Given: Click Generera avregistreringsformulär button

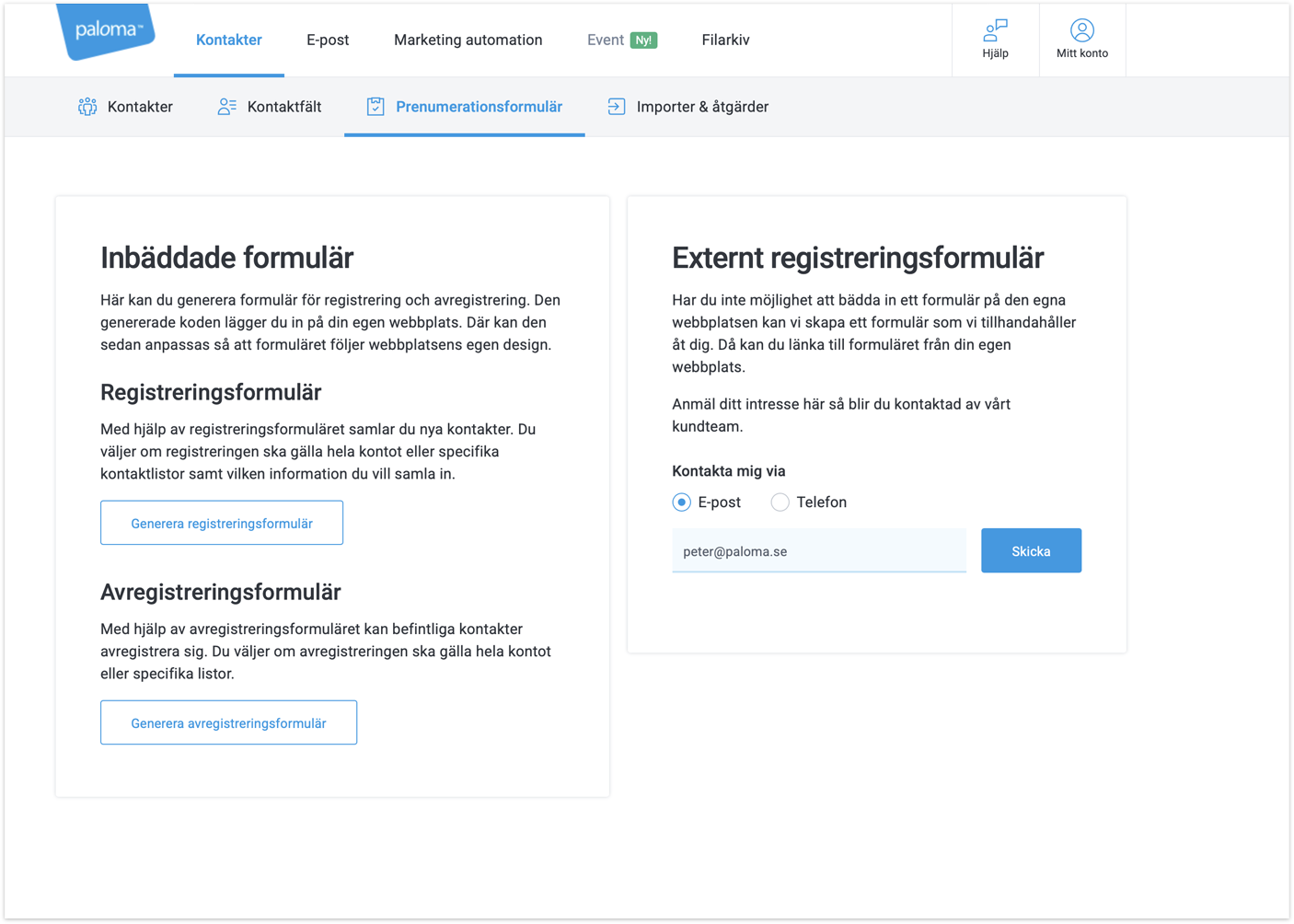Looking at the screenshot, I should tap(228, 722).
